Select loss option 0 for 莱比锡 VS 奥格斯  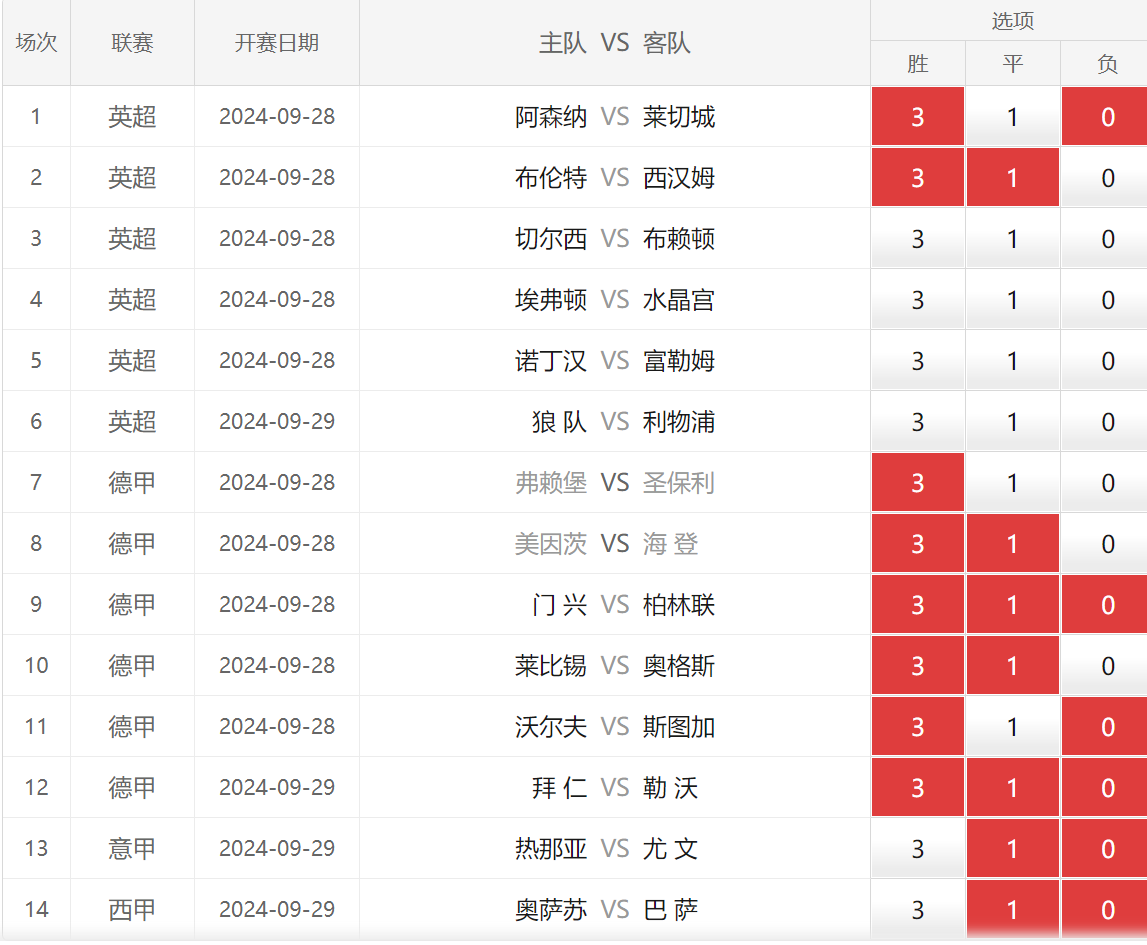click(x=1106, y=666)
